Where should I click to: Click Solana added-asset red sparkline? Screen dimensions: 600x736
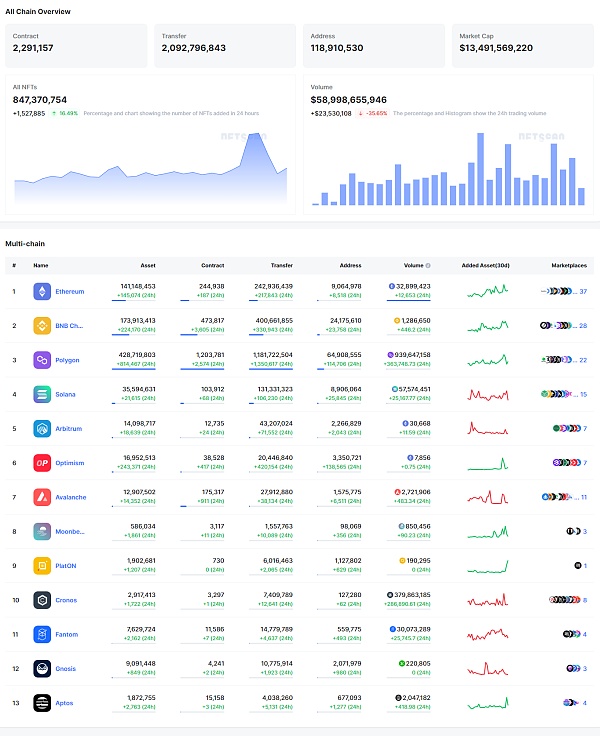[488, 394]
